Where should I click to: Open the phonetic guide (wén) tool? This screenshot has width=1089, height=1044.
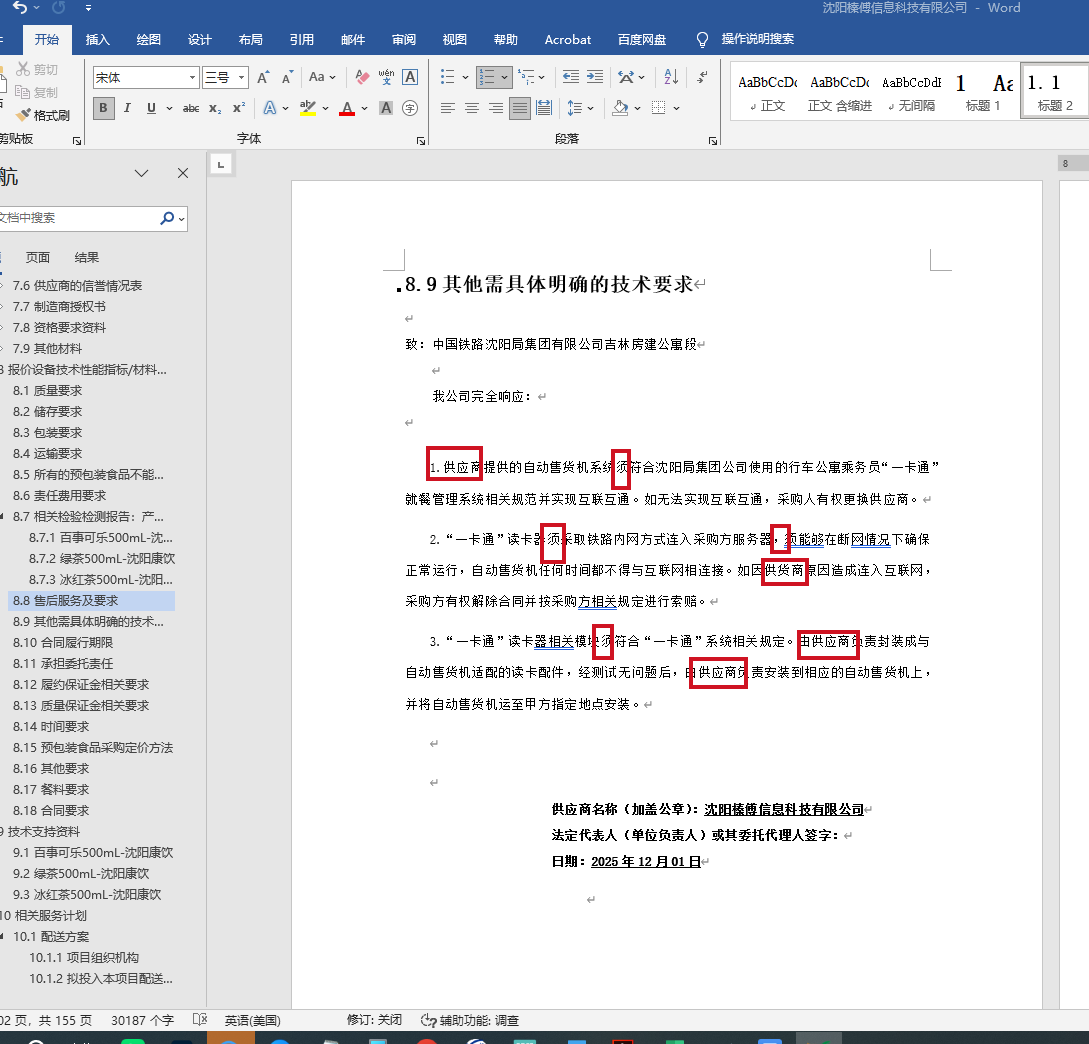(x=386, y=77)
